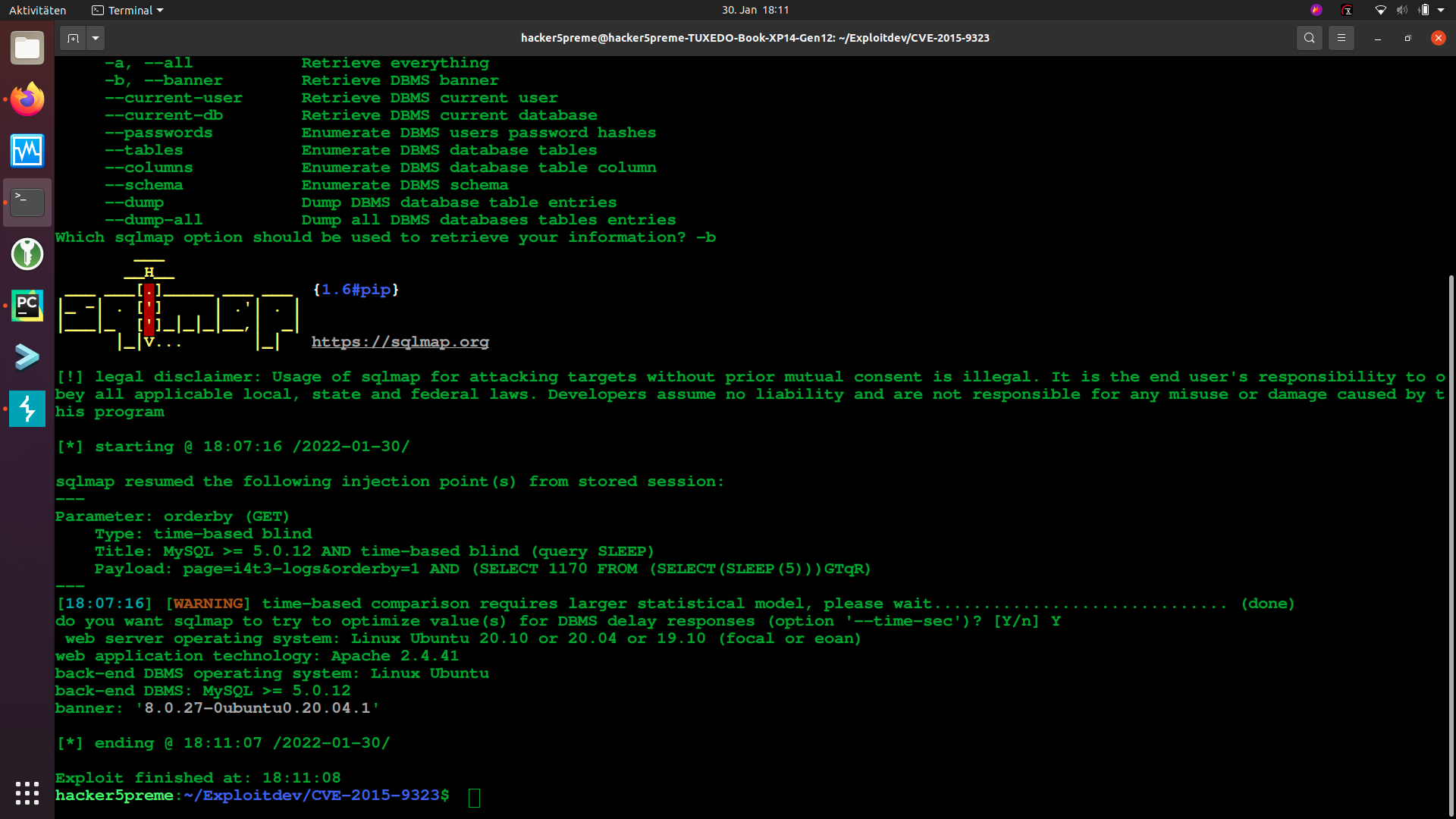1456x819 pixels.
Task: Open the Wi-Fi status icon
Action: [1381, 10]
